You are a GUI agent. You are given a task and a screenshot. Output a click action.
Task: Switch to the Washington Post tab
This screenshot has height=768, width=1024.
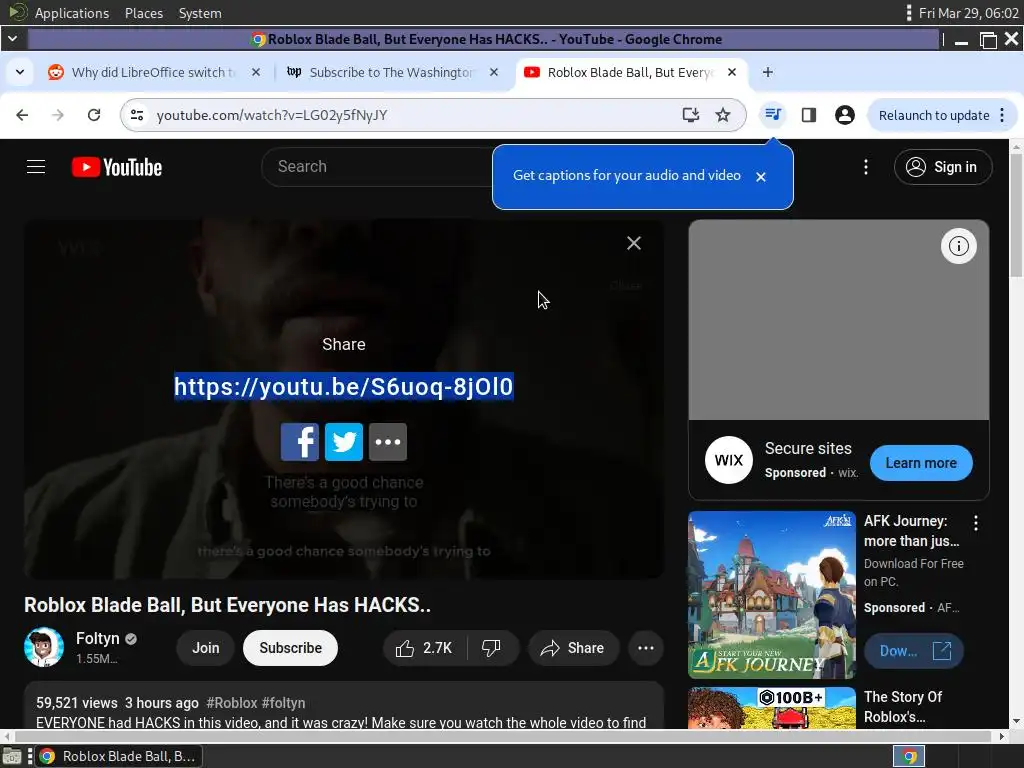pos(391,72)
